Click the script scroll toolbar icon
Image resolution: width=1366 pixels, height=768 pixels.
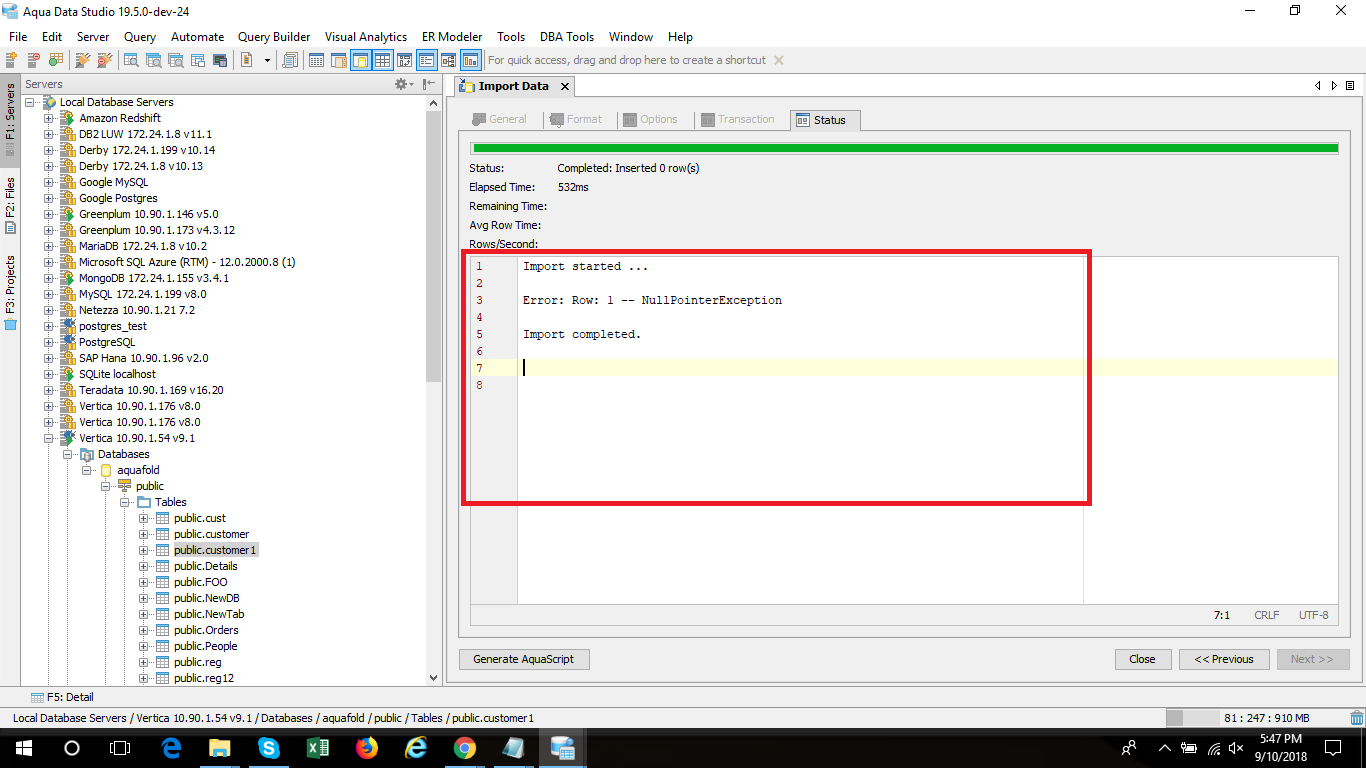tap(290, 60)
